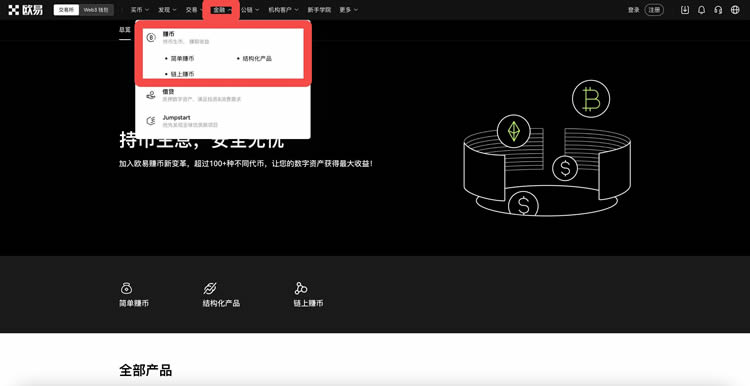The width and height of the screenshot is (750, 386).
Task: Select the 总览 tab
Action: (x=125, y=30)
